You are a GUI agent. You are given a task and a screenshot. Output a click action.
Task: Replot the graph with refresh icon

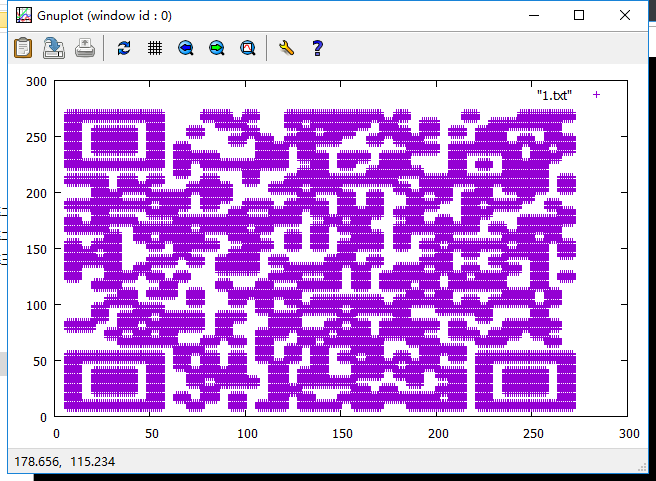(124, 47)
